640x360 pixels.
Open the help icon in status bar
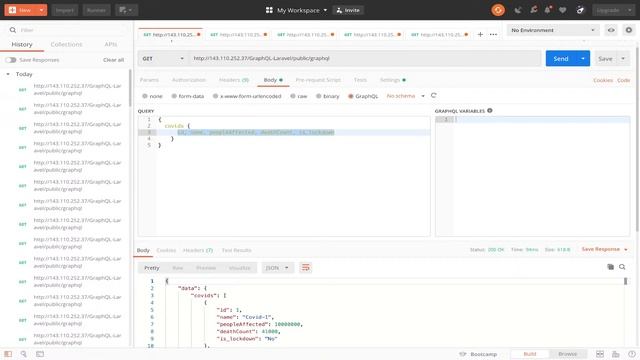coord(631,354)
